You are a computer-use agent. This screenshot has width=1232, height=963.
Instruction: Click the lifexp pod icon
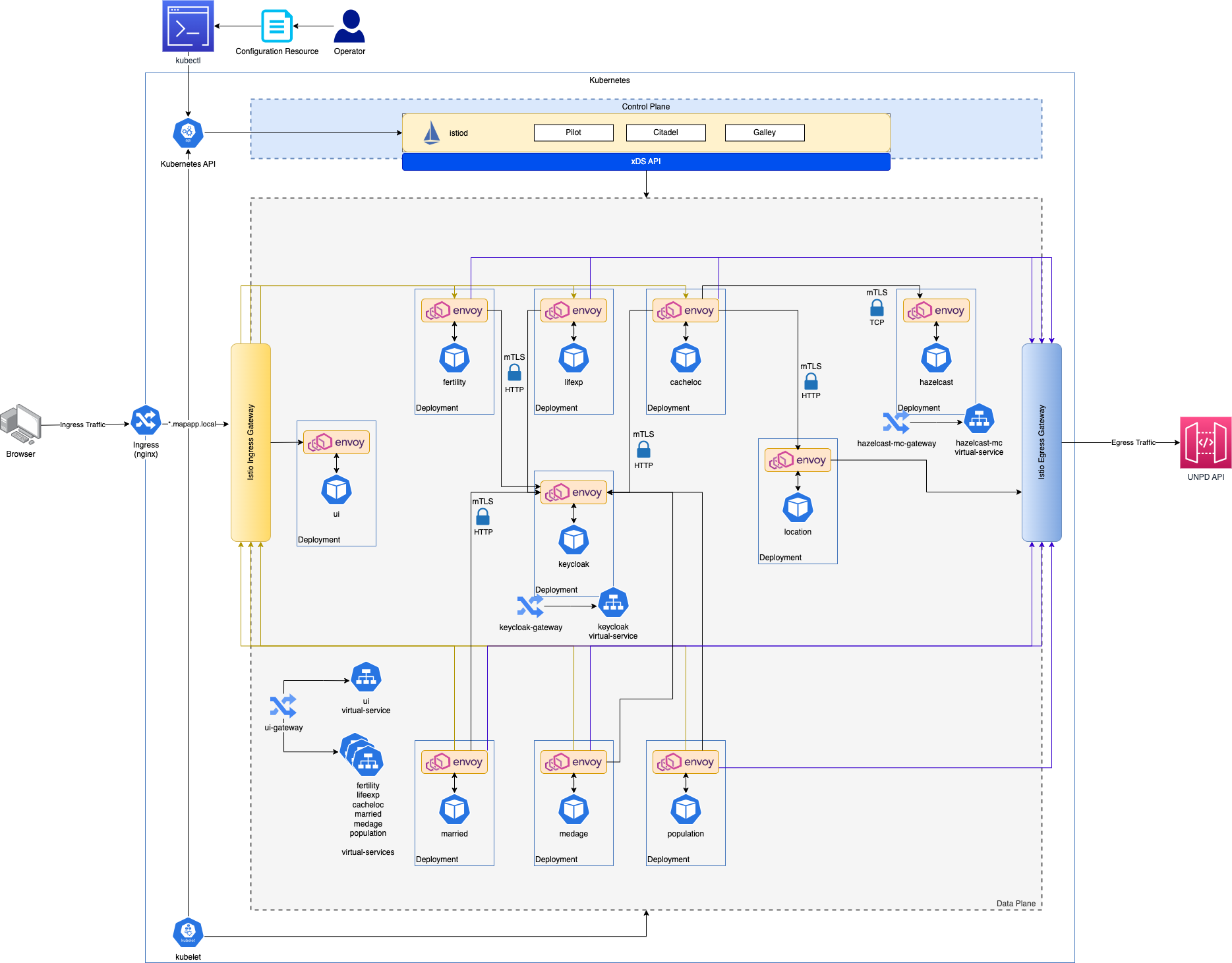tap(573, 358)
